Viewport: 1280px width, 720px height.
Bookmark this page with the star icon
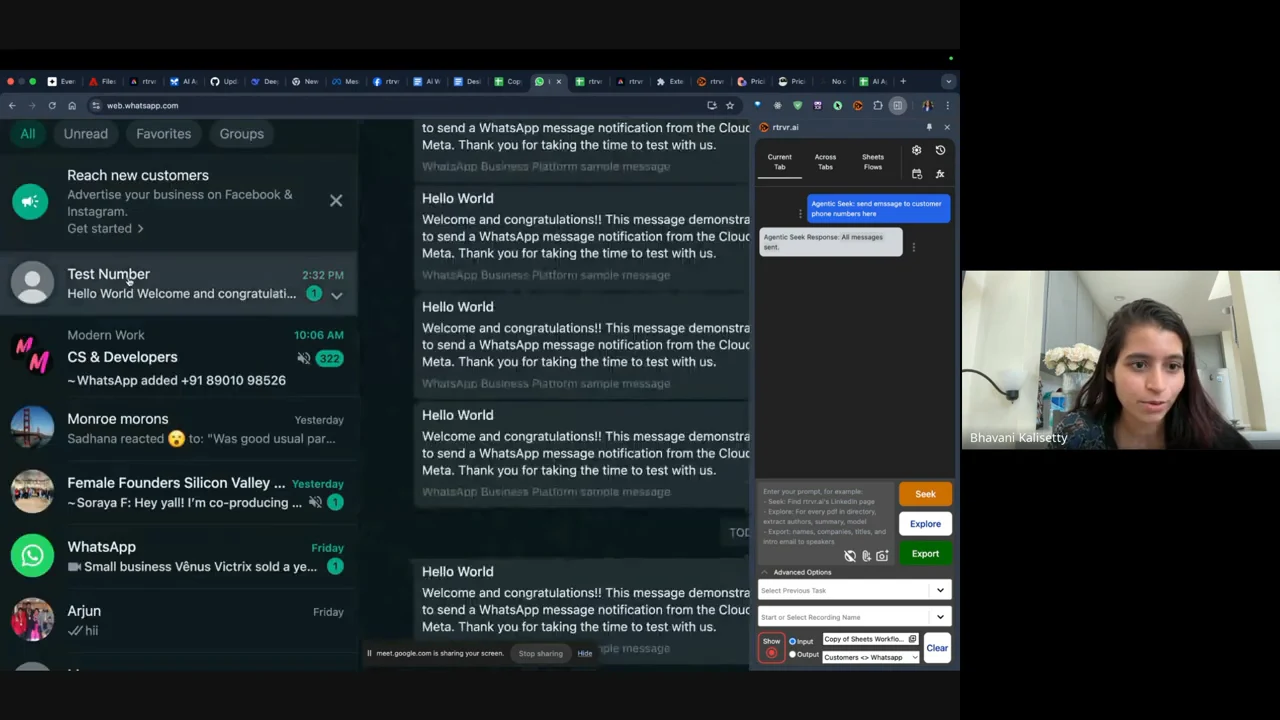click(730, 105)
